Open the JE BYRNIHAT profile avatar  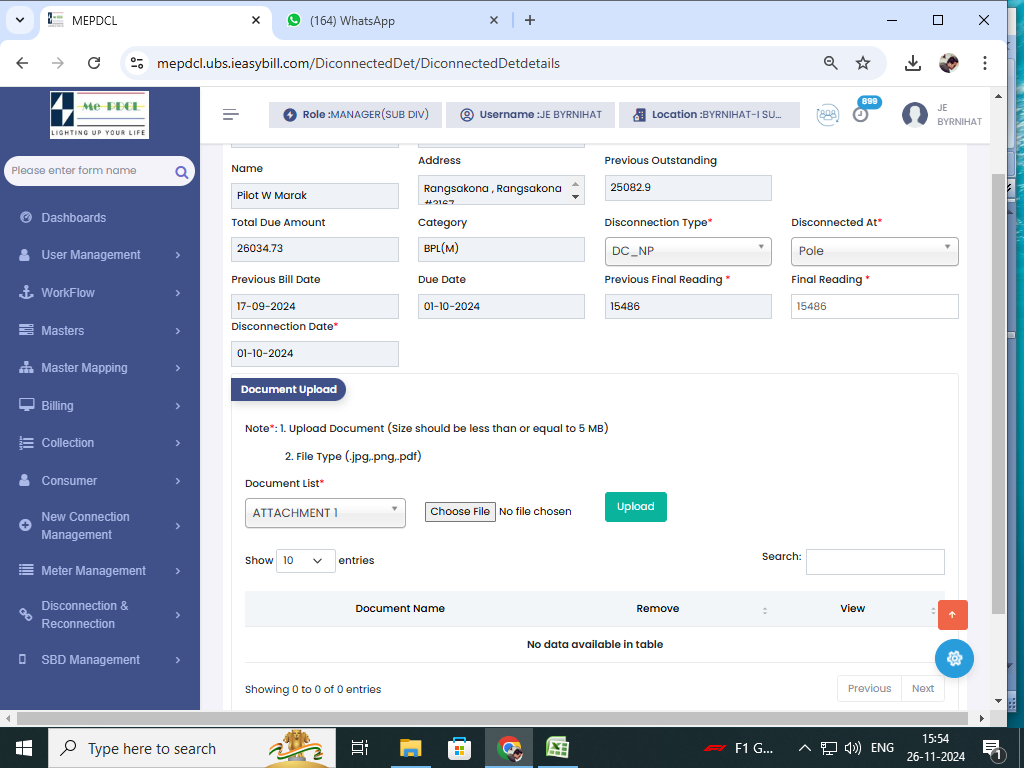(914, 115)
